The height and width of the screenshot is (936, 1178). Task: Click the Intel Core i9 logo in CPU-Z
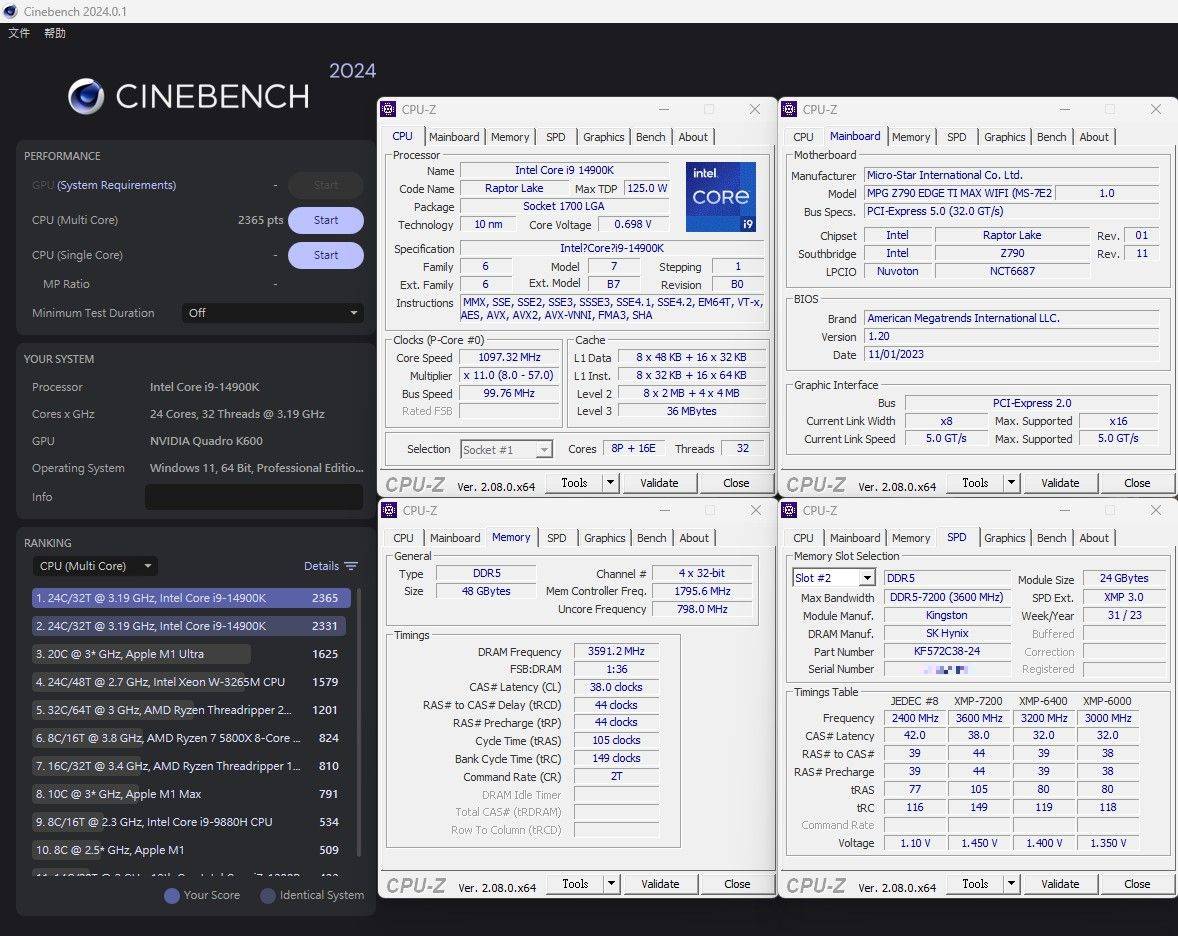point(720,197)
